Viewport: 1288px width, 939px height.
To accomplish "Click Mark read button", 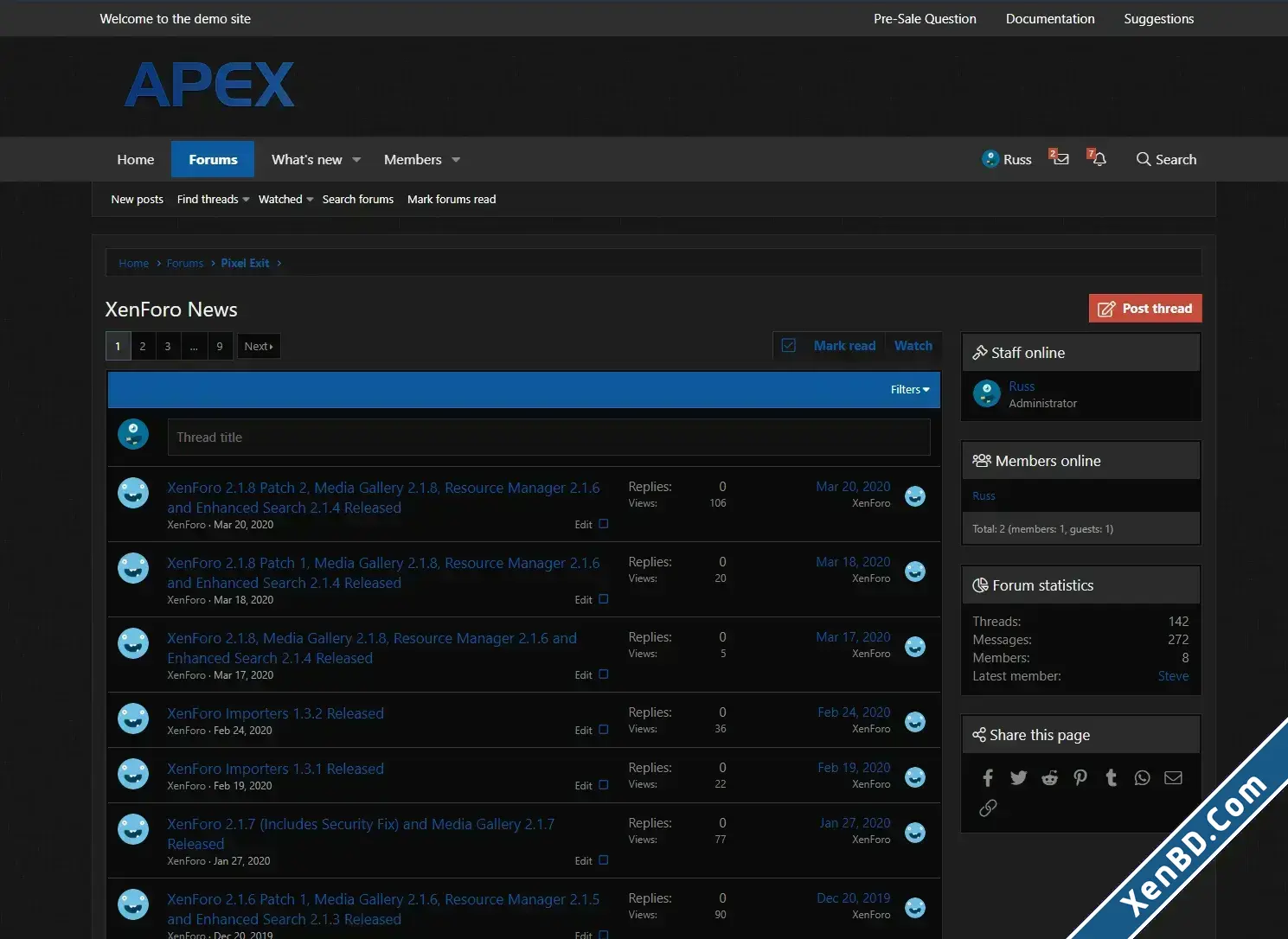I will tap(844, 346).
